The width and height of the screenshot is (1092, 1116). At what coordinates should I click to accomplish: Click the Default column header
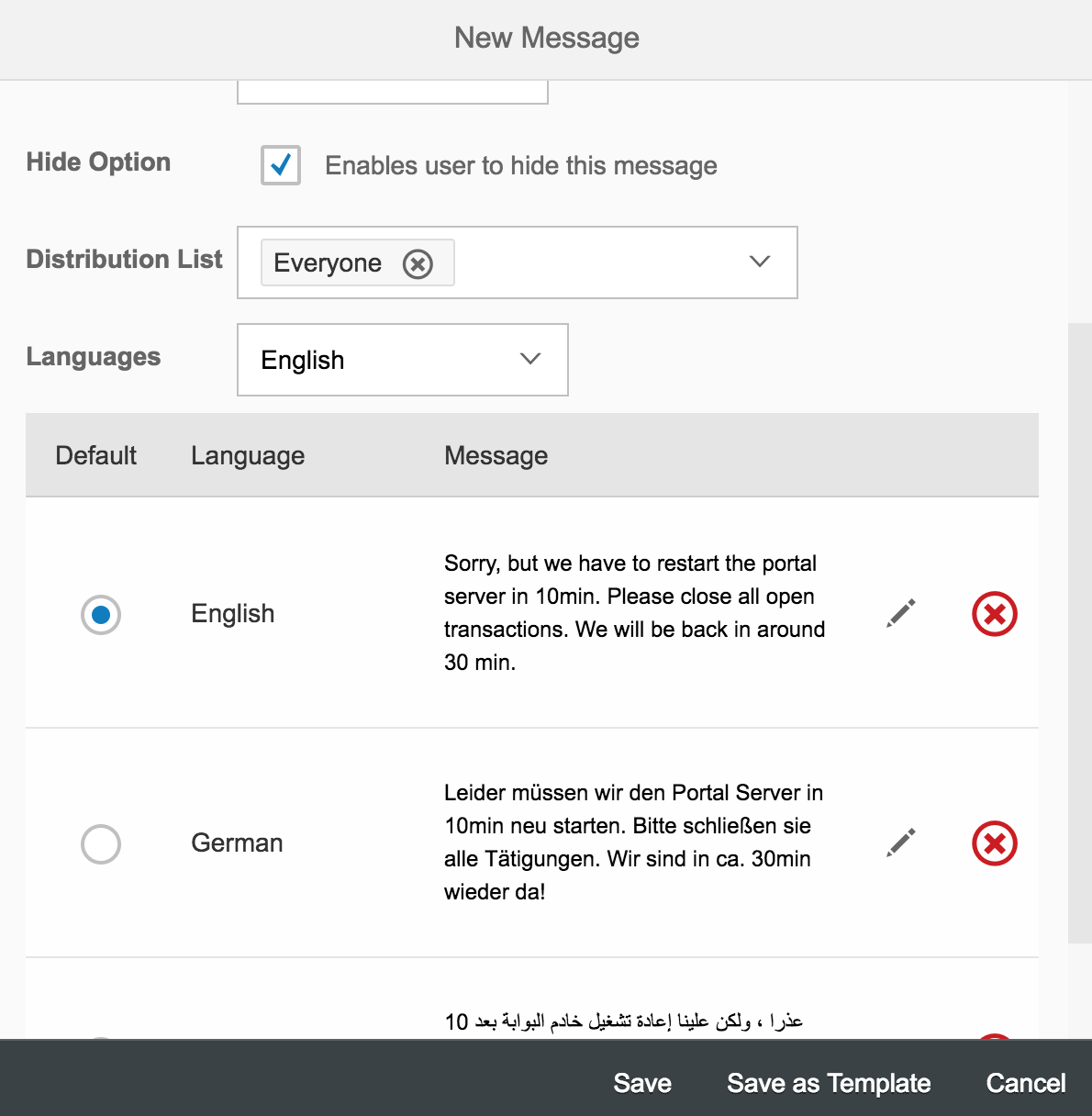(x=95, y=455)
